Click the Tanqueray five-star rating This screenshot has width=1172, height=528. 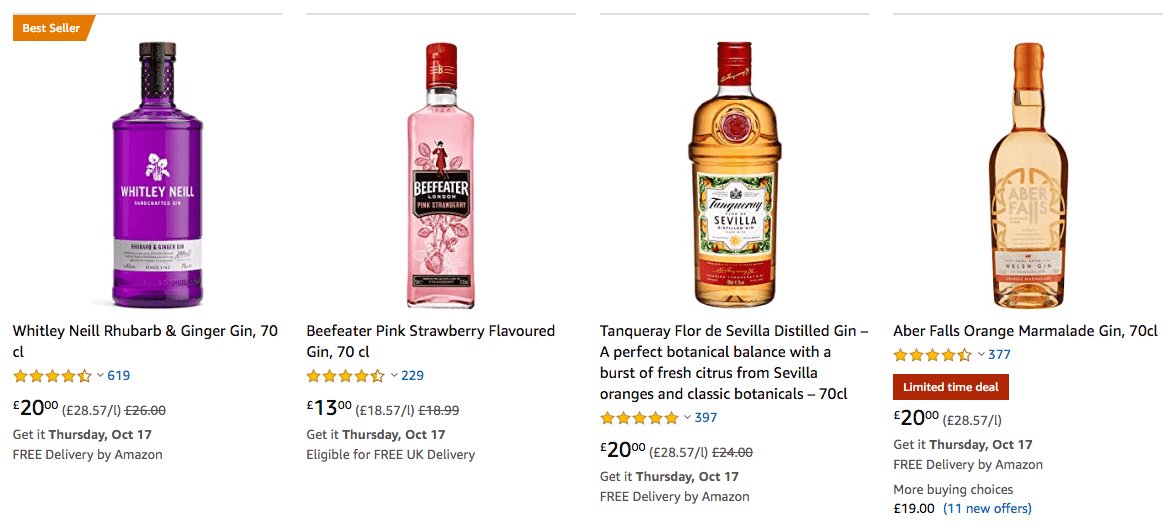coord(639,418)
